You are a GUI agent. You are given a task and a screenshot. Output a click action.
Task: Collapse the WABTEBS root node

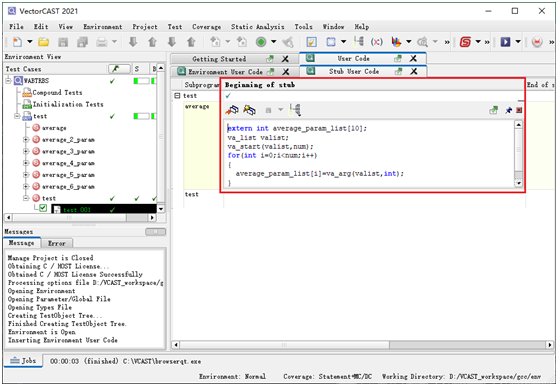(x=9, y=81)
